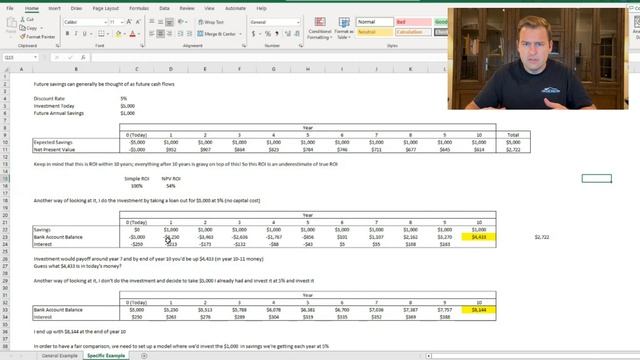Expand the borders dropdown arrow
The height and width of the screenshot is (360, 640).
[x=107, y=34]
